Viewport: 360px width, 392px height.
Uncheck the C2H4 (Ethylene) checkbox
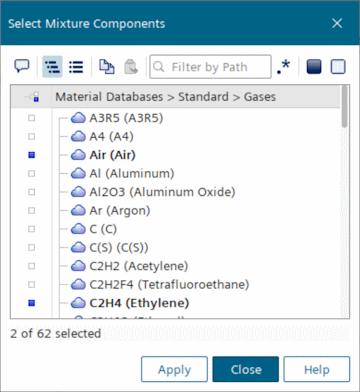pyautogui.click(x=32, y=303)
